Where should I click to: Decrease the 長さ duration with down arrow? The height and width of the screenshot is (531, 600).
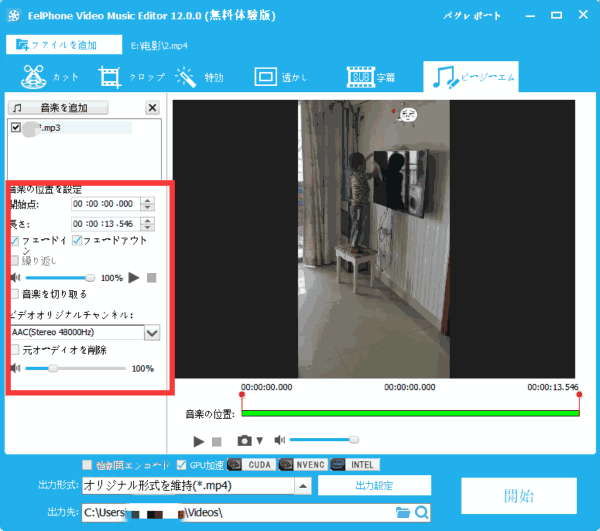tap(148, 227)
